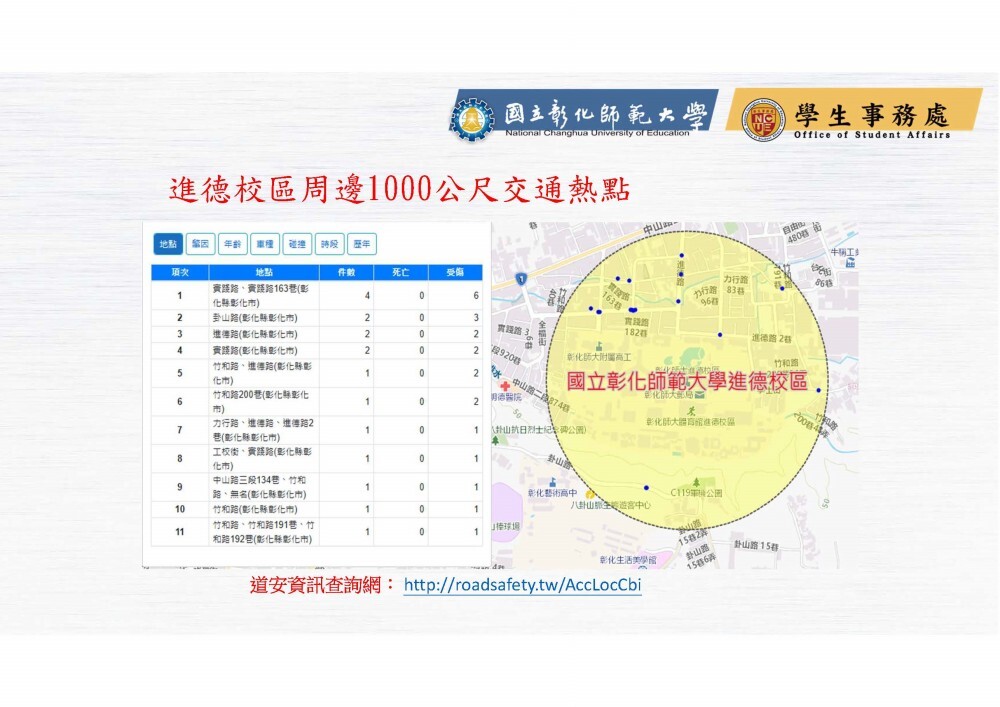Image resolution: width=1000 pixels, height=707 pixels.
Task: Click the 實踐路 182巷 map label
Action: 636,327
